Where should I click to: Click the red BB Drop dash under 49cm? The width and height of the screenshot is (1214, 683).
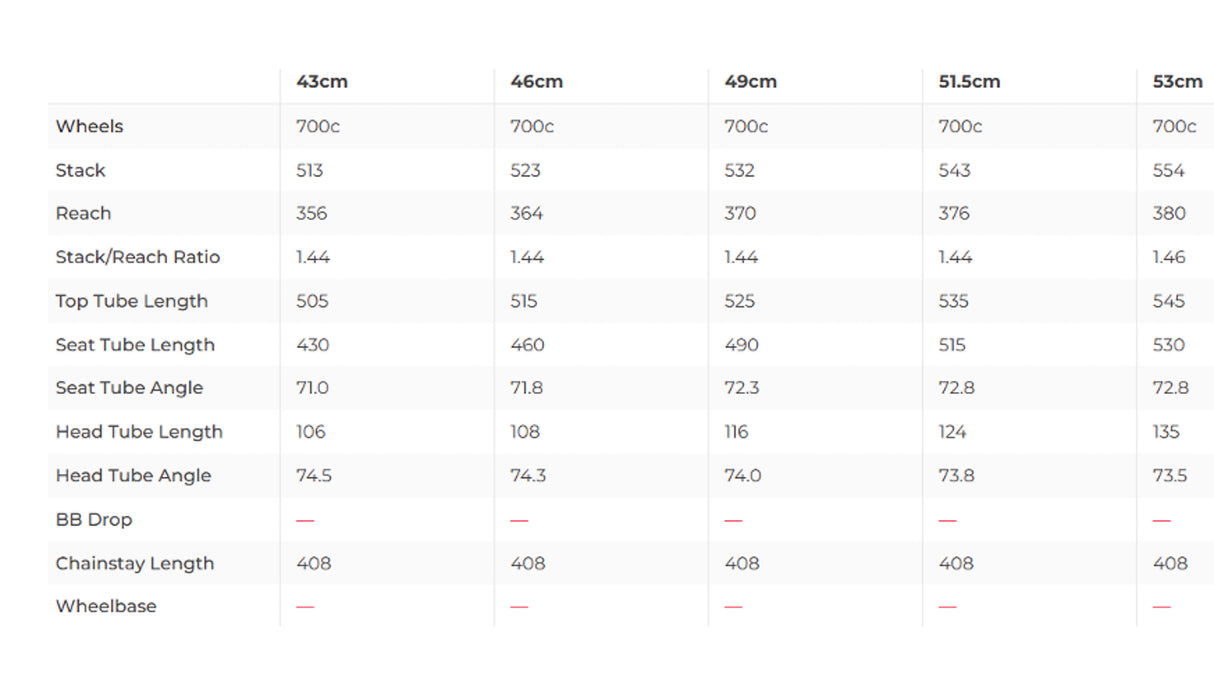734,520
